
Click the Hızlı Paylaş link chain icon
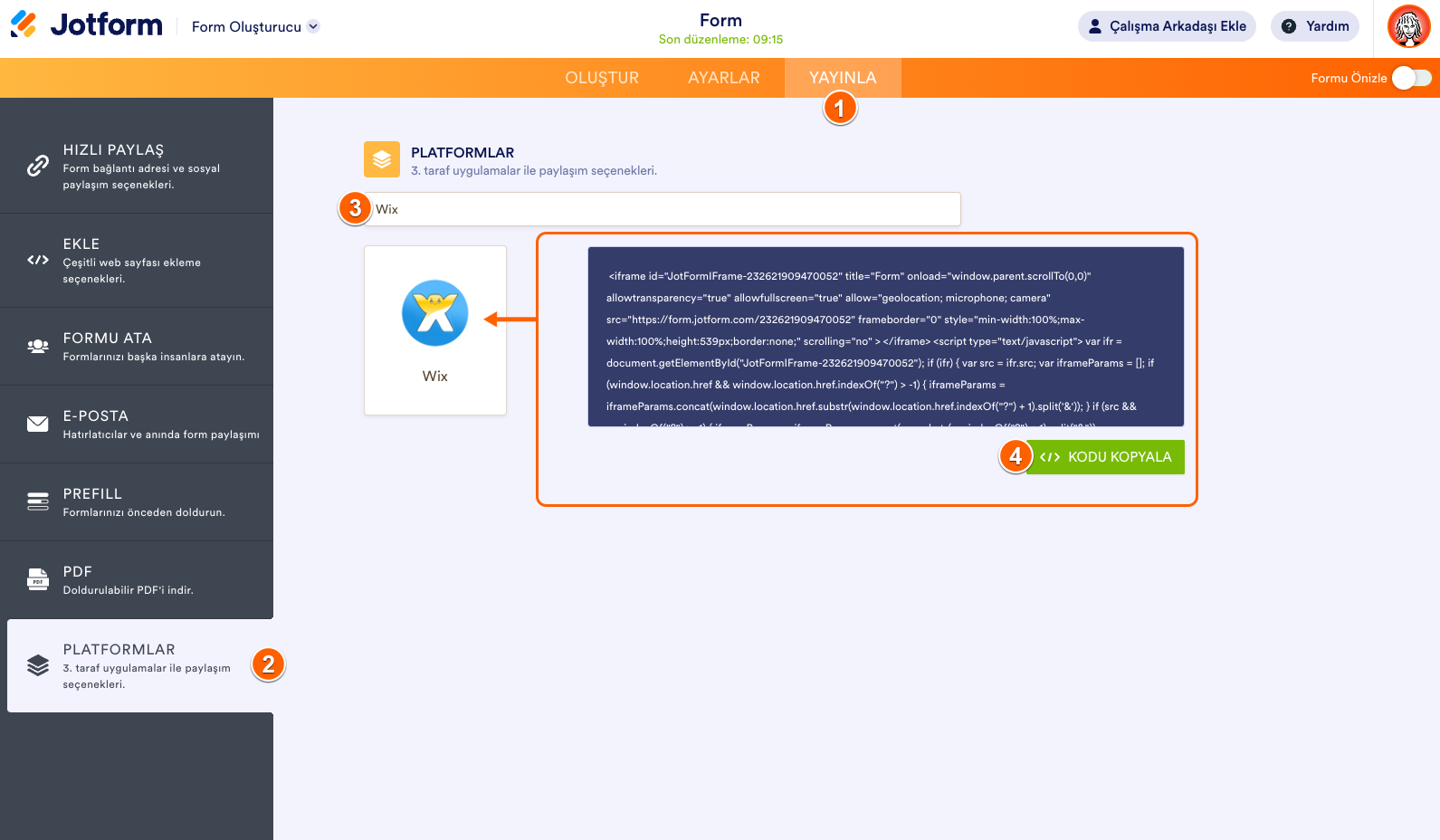[x=38, y=166]
